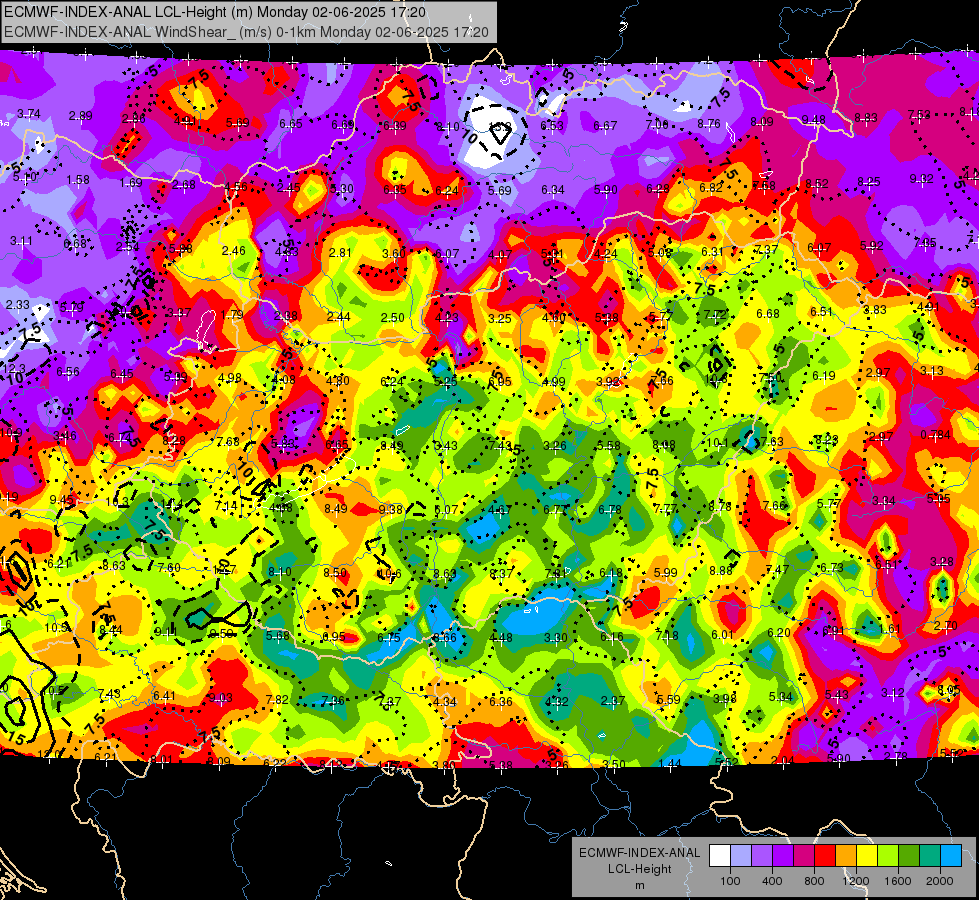Click the legend tick label '2000'

tap(940, 881)
